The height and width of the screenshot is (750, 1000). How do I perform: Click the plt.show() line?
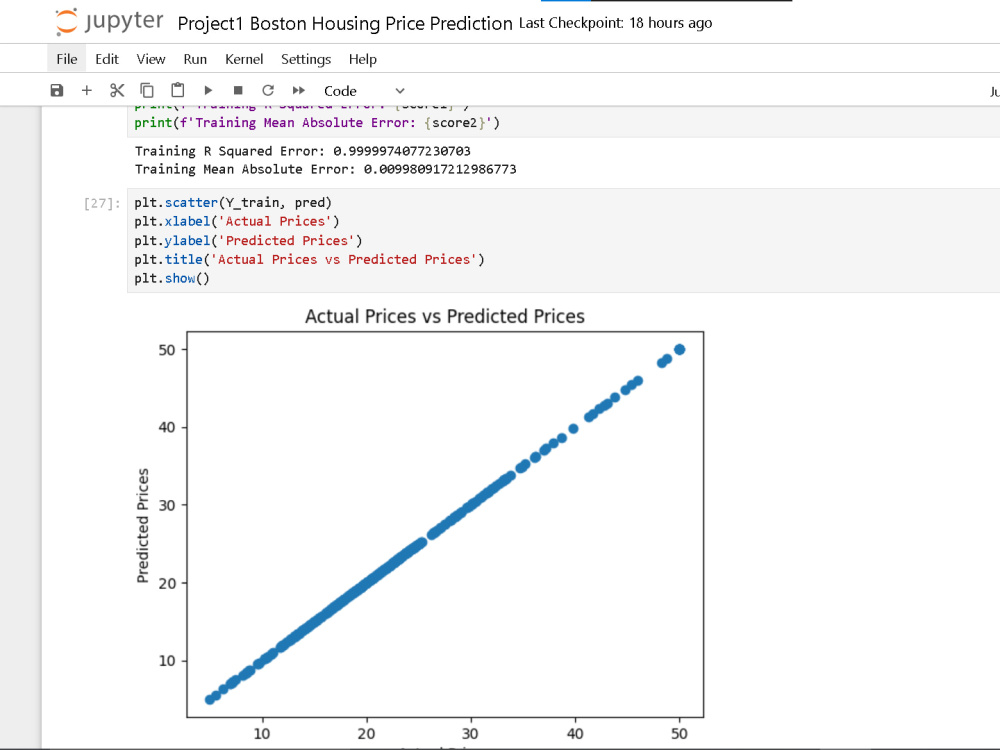click(172, 279)
